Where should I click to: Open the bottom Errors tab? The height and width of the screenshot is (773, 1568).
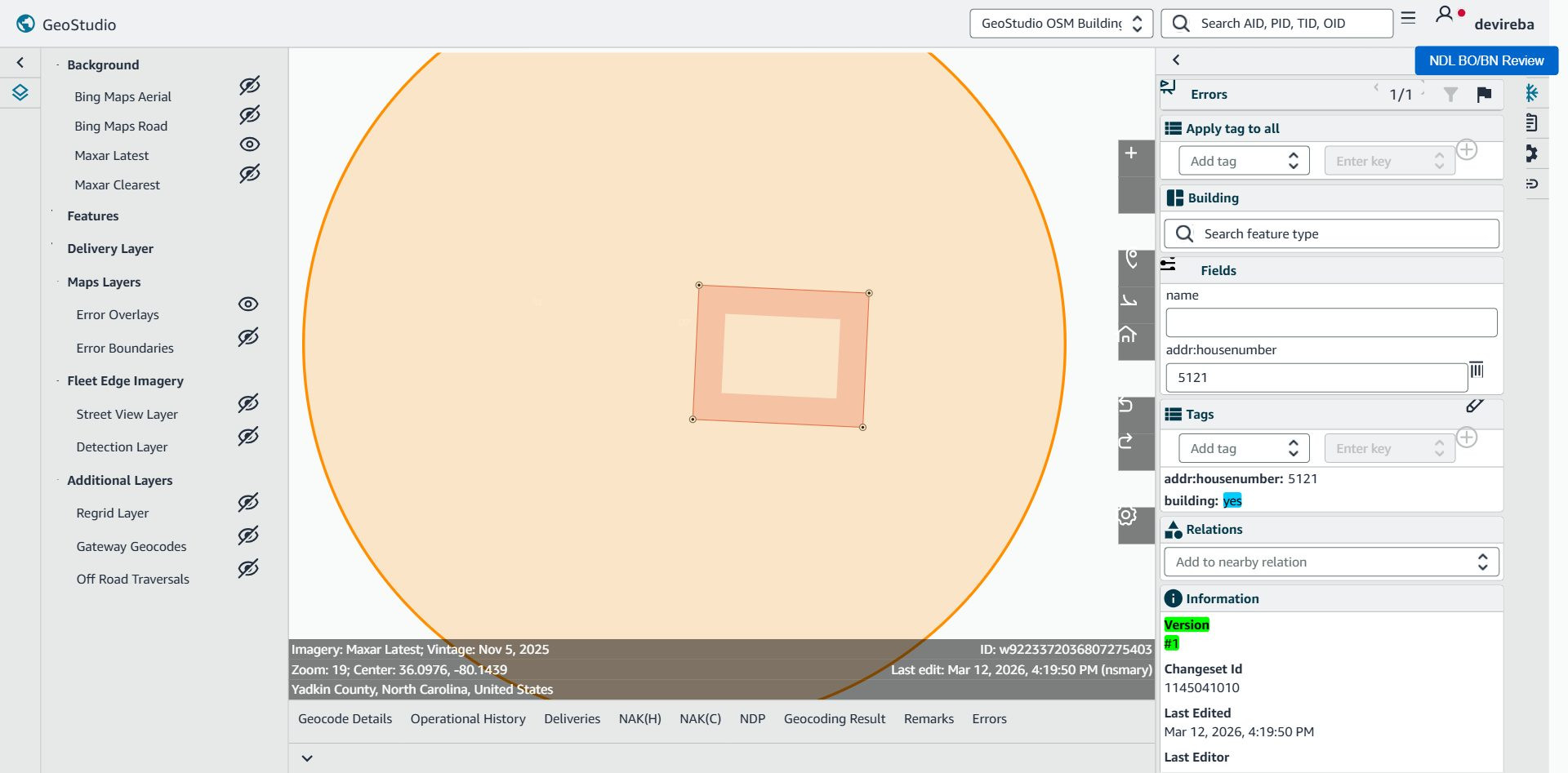989,719
